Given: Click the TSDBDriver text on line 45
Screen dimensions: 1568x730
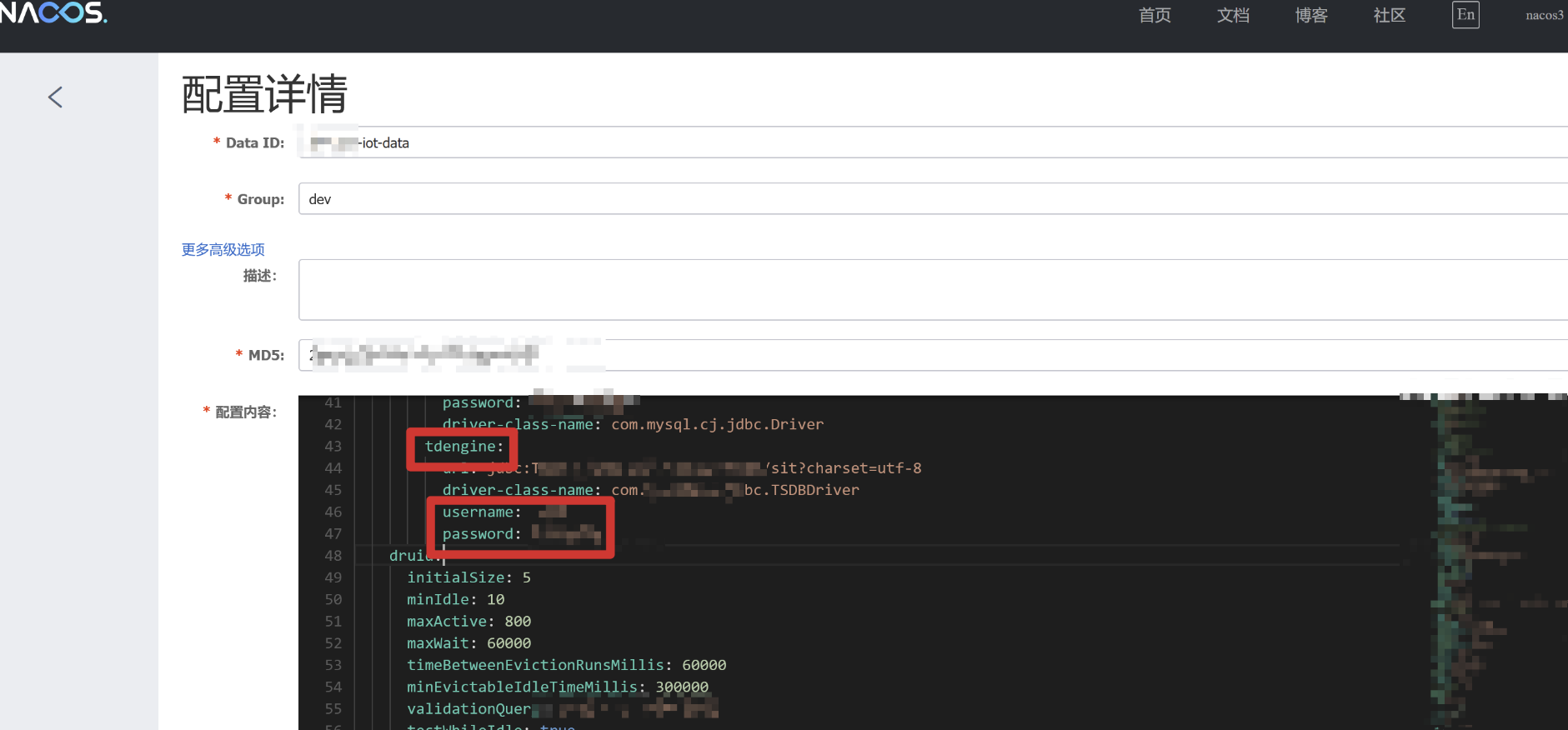Looking at the screenshot, I should pyautogui.click(x=814, y=490).
